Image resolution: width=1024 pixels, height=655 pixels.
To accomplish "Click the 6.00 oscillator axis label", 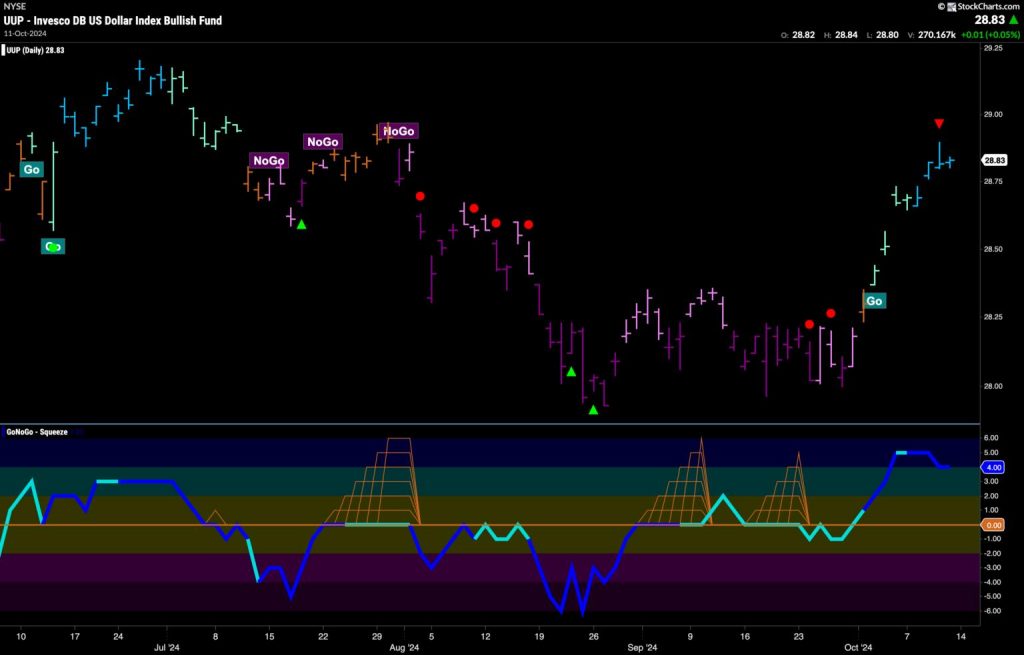I will pyautogui.click(x=991, y=438).
